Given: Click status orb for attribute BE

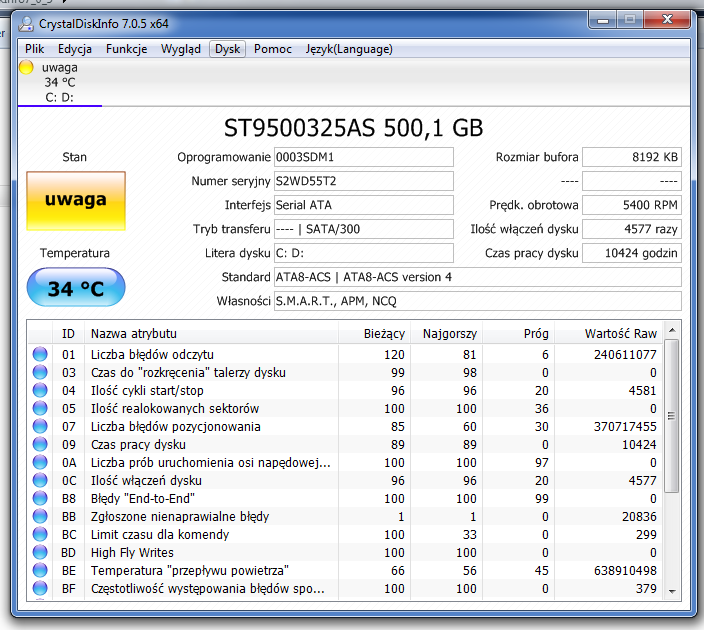Looking at the screenshot, I should pyautogui.click(x=40, y=570).
